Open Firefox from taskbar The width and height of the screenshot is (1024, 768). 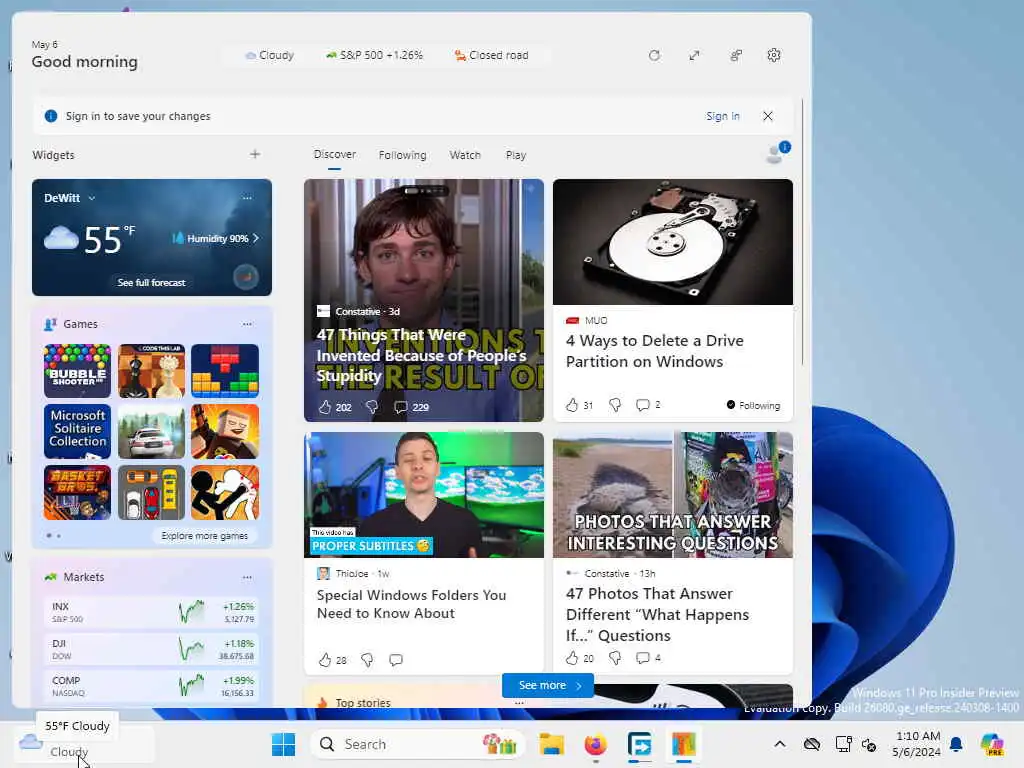pyautogui.click(x=595, y=744)
